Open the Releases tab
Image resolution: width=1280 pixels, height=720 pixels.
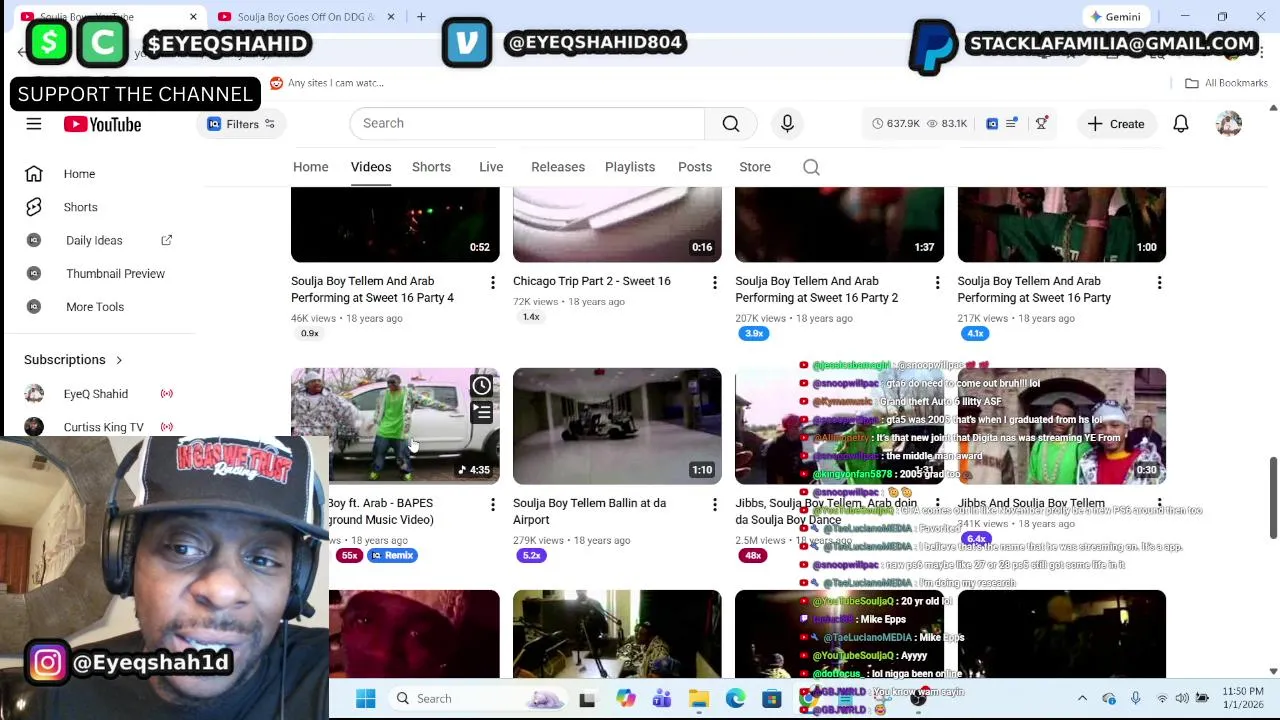pyautogui.click(x=557, y=167)
